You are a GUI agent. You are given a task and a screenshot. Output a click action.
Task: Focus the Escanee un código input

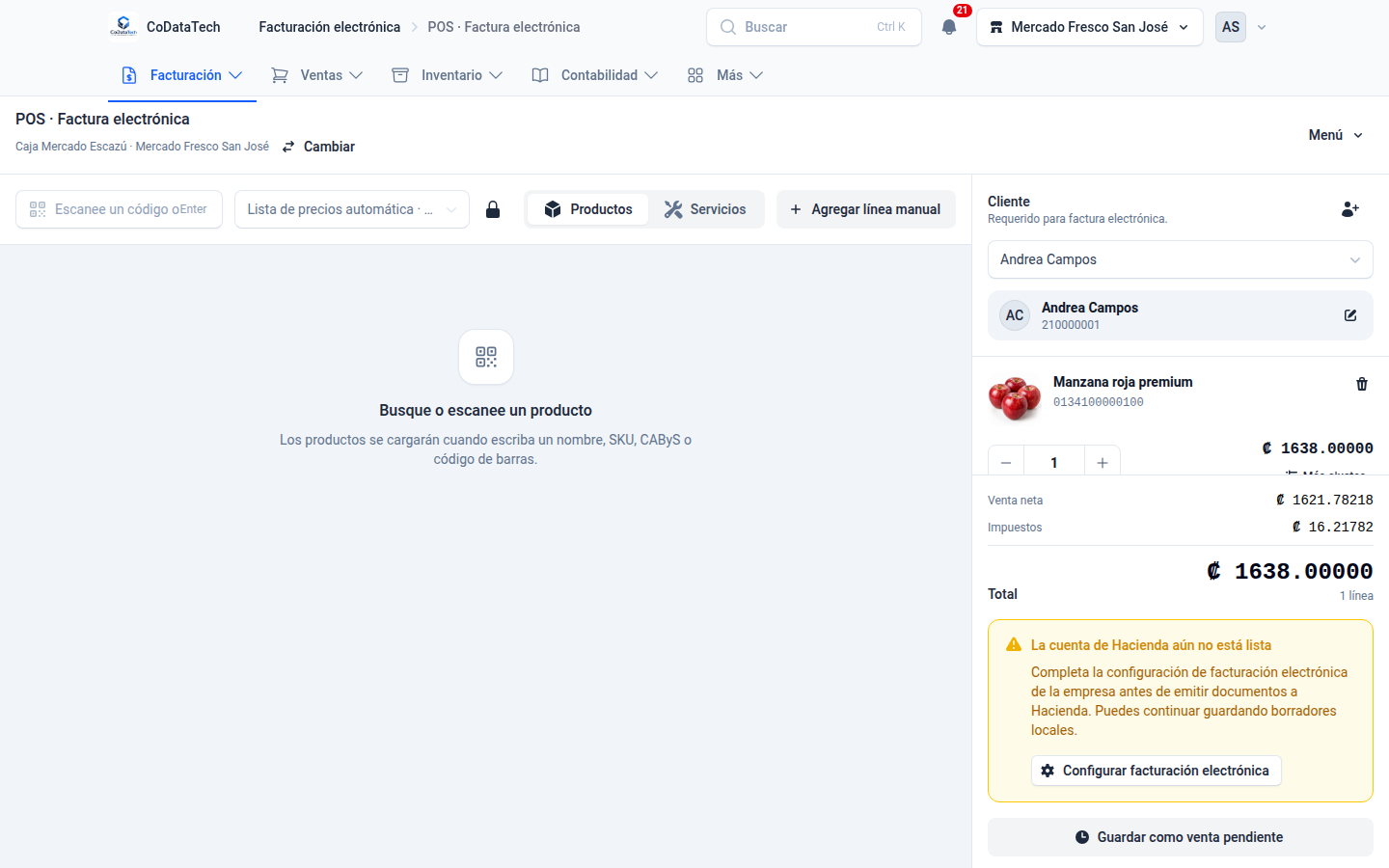pos(119,209)
